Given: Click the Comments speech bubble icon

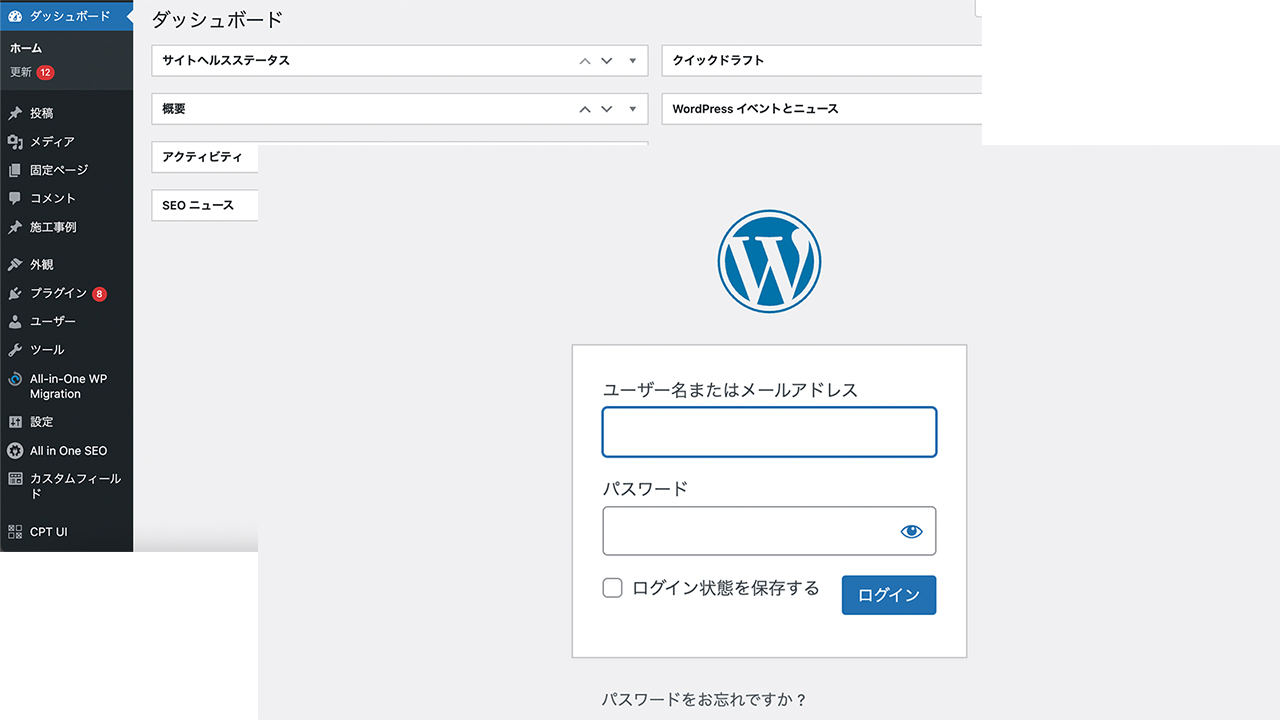Looking at the screenshot, I should pos(15,198).
